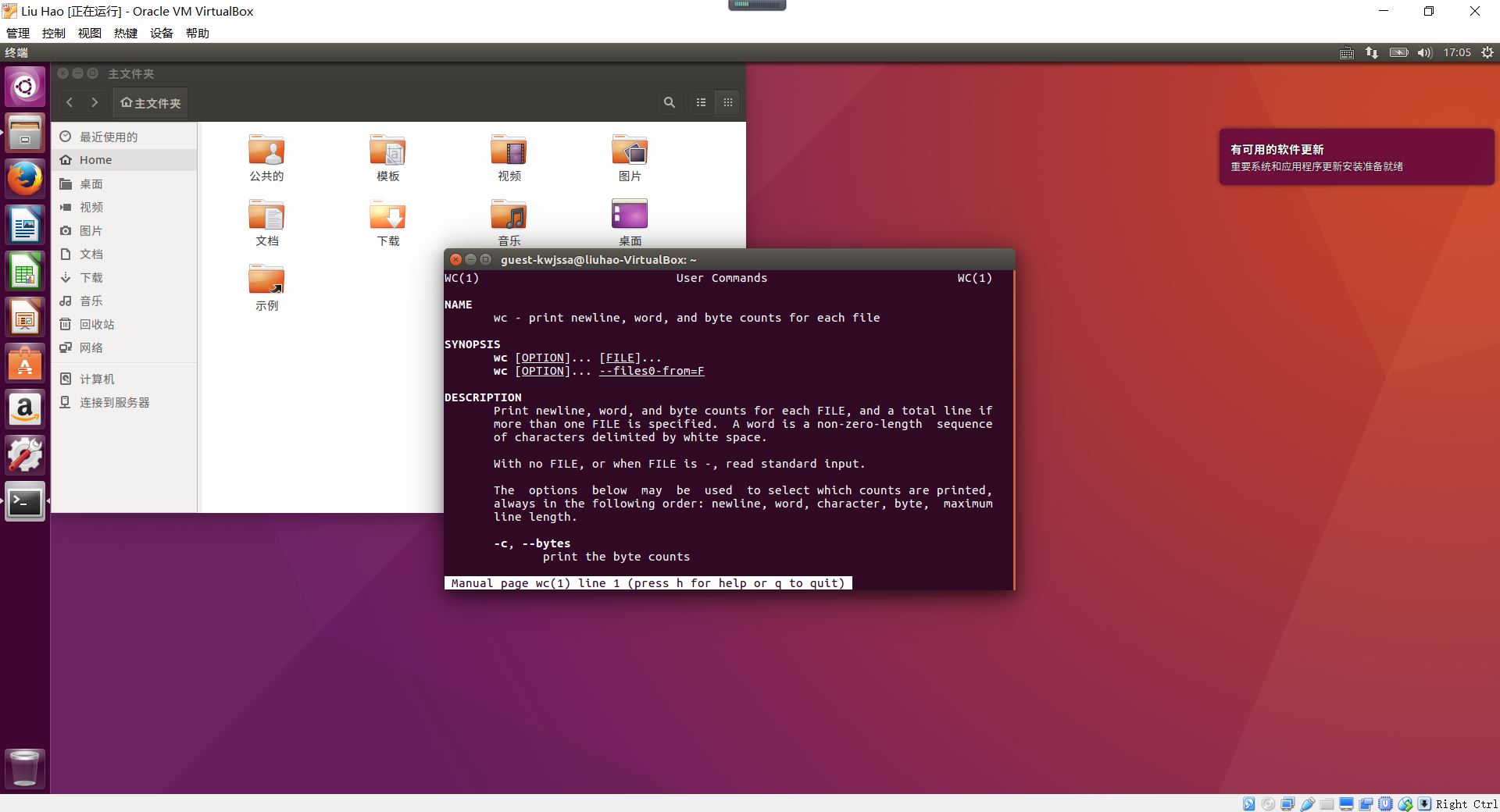Click underlined --files0-from=F text in terminal
Viewport: 1500px width, 812px height.
[652, 371]
